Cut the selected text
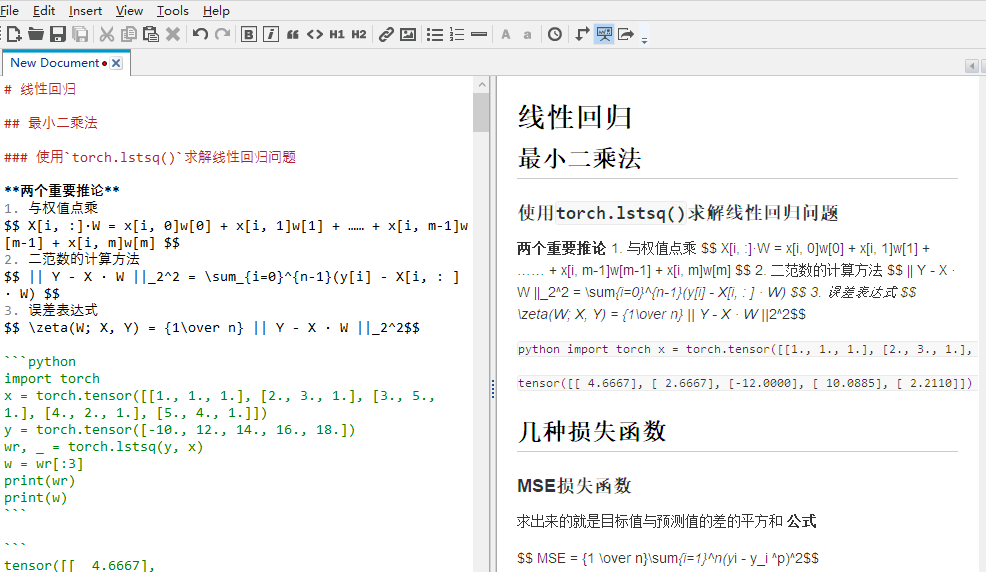The image size is (986, 572). click(107, 34)
